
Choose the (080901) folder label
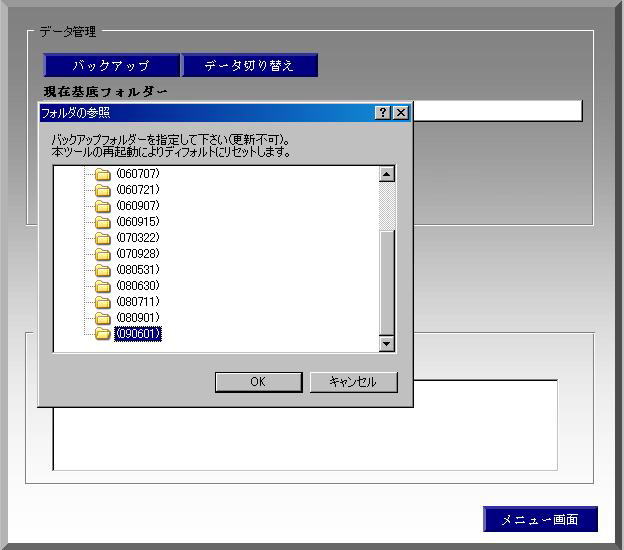(138, 318)
